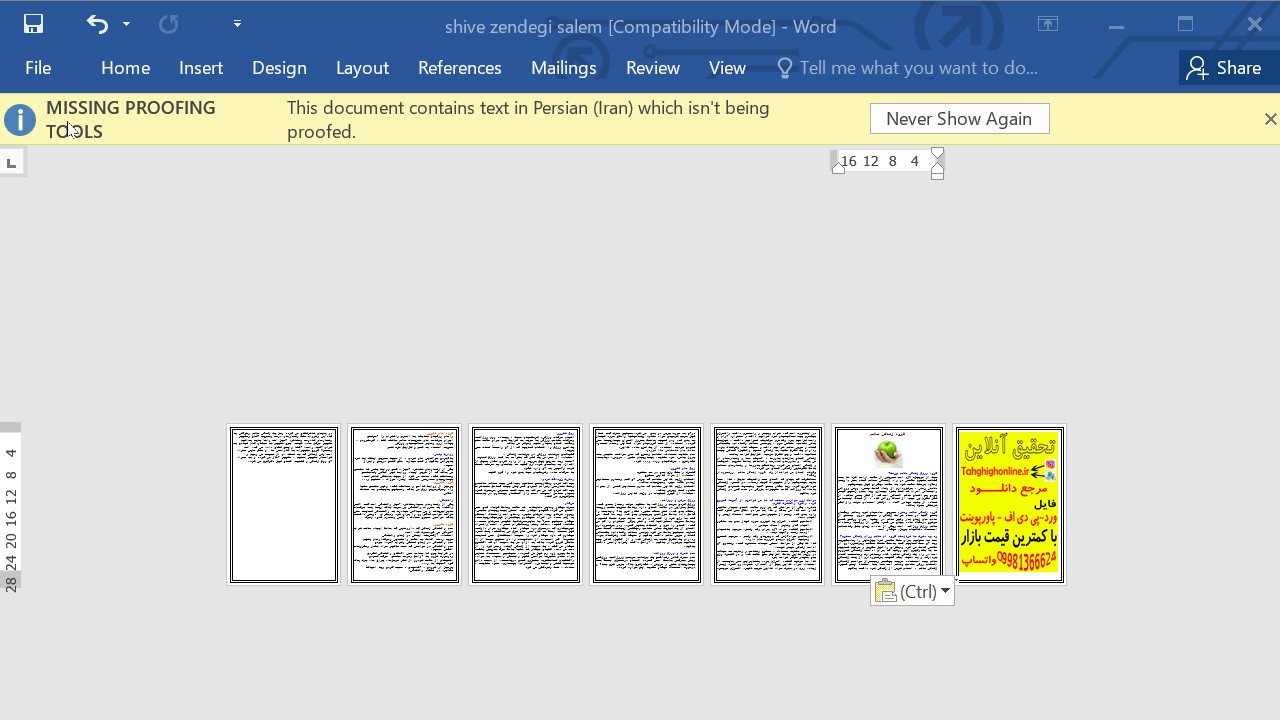This screenshot has height=720, width=1280.
Task: Open the View tab
Action: (727, 68)
